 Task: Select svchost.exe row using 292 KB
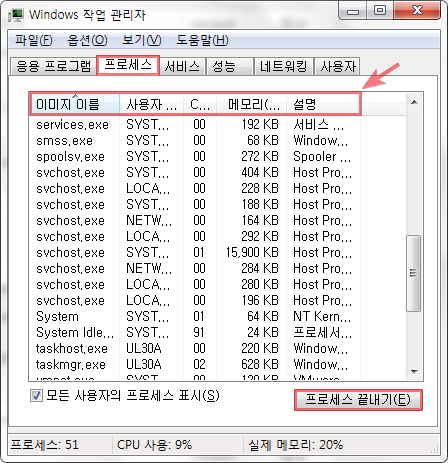pos(195,237)
